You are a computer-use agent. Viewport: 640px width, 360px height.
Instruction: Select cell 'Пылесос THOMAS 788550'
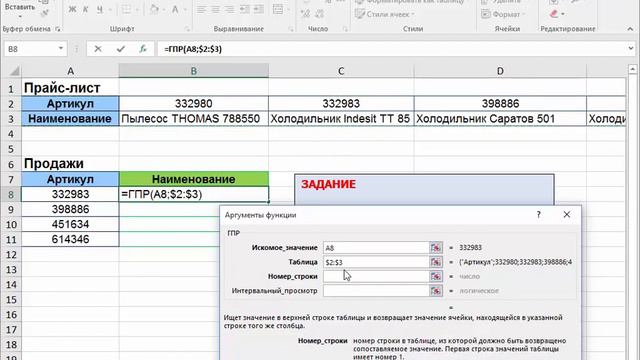194,119
